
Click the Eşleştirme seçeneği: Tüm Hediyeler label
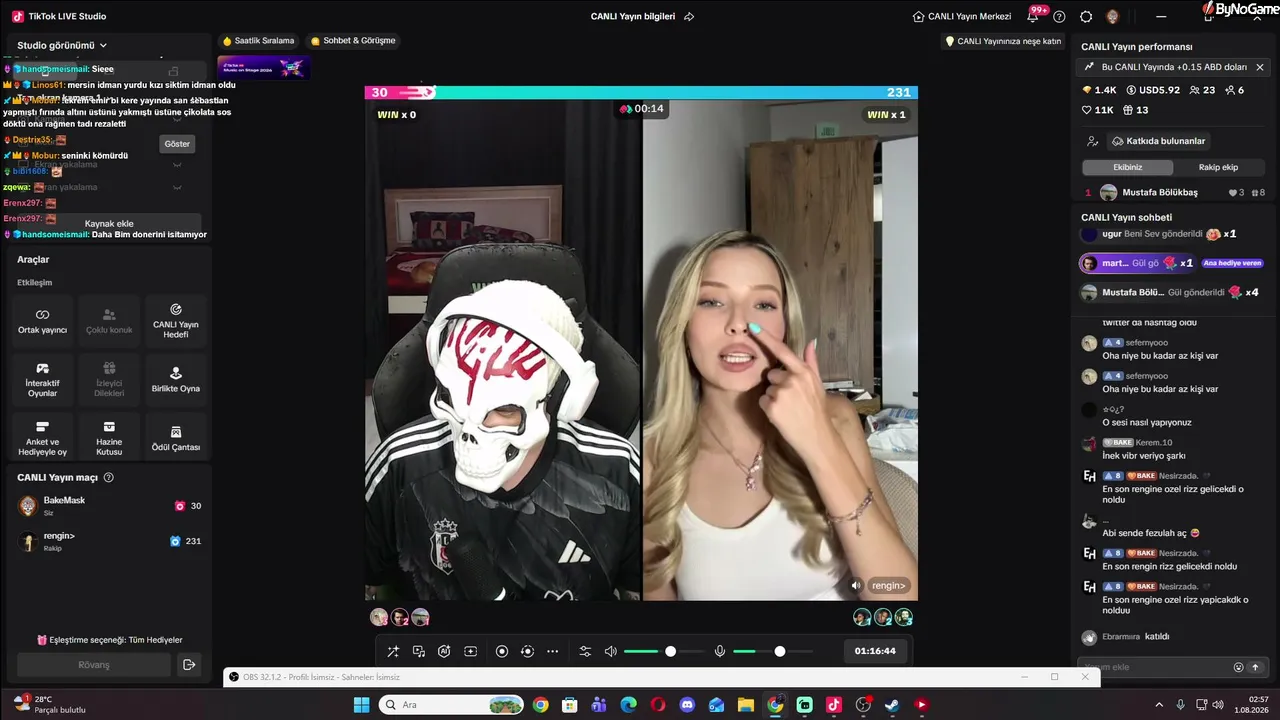tap(110, 640)
